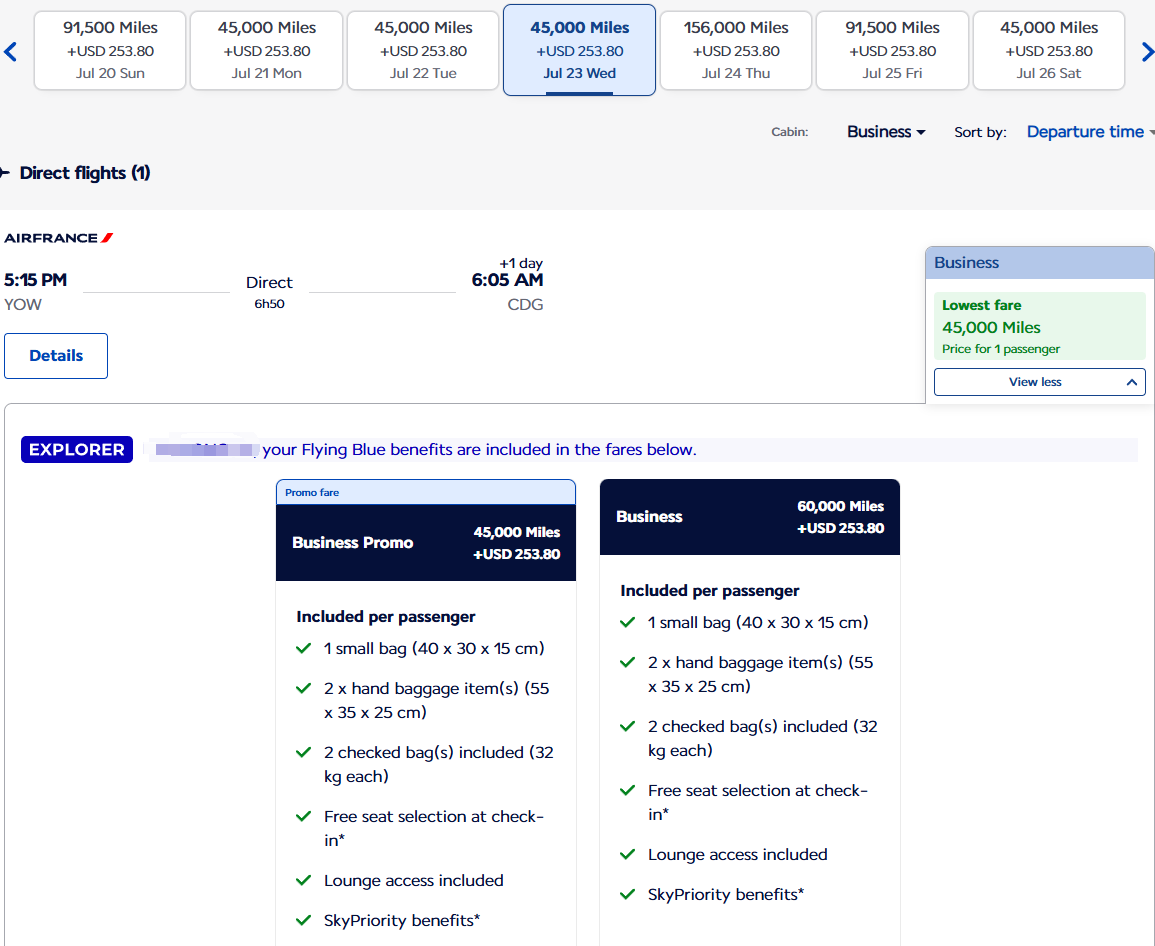
Task: Click Price for 1 passenger text
Action: 1000,348
